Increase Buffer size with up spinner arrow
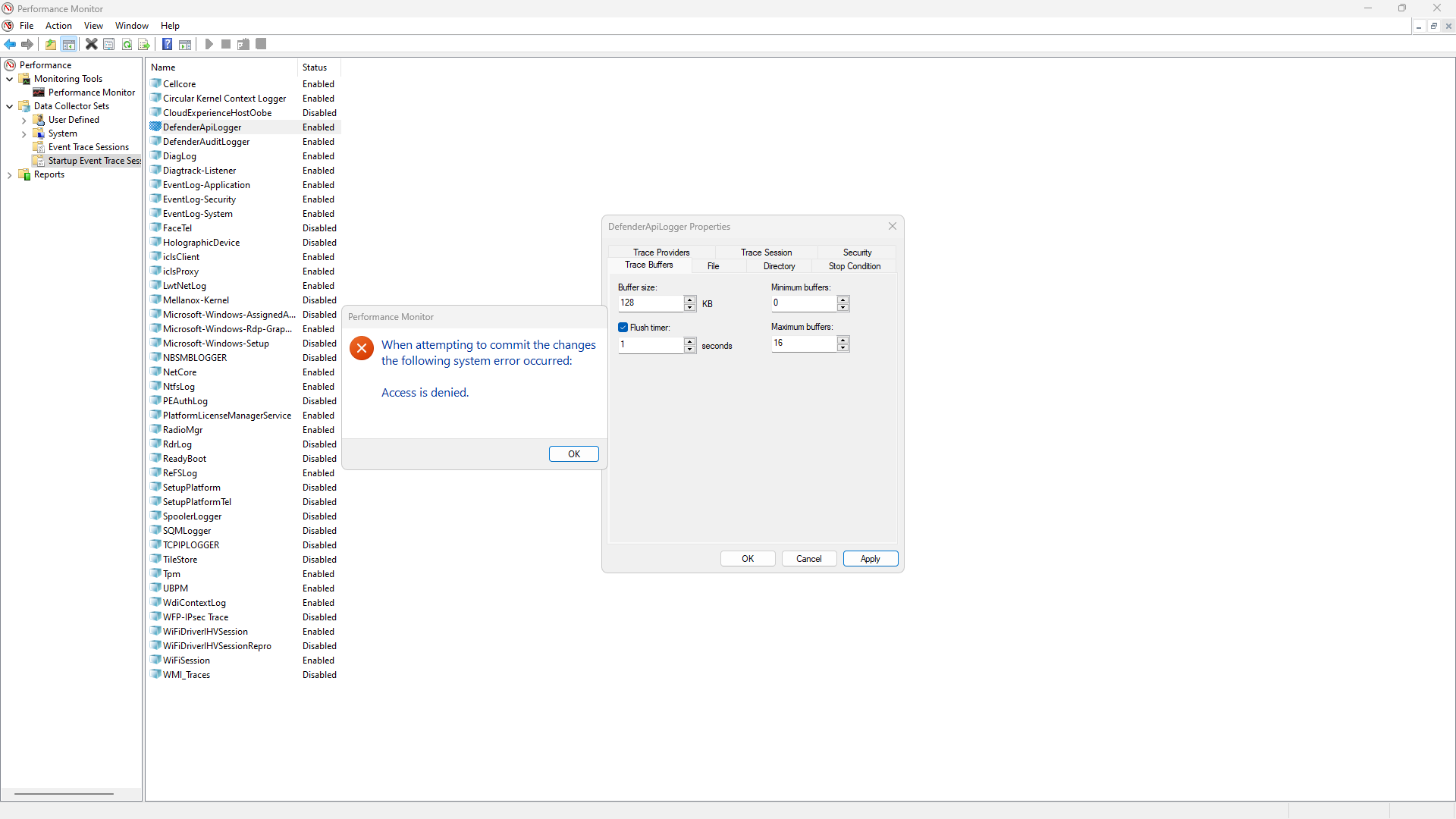The height and width of the screenshot is (819, 1456). [x=689, y=300]
